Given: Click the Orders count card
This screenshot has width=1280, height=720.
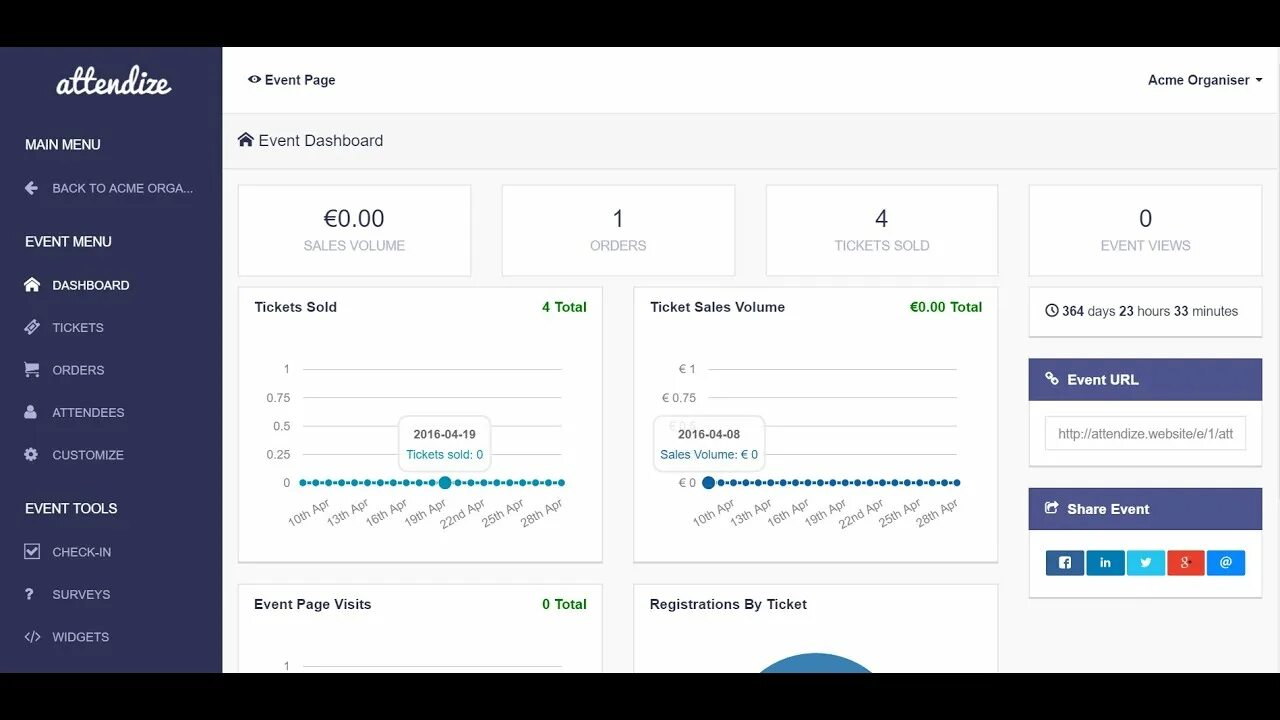Looking at the screenshot, I should point(618,230).
